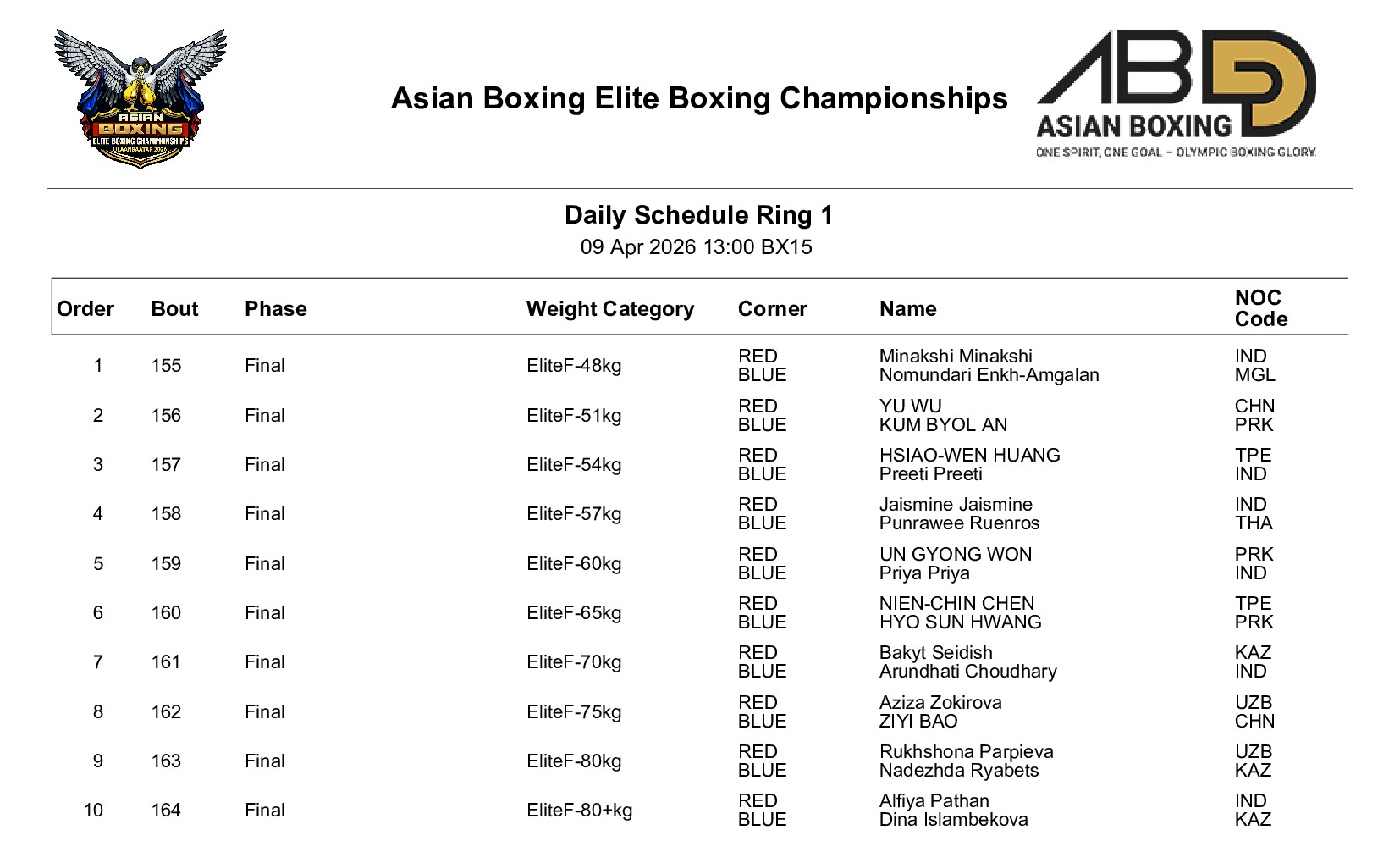Click the NOC Code column header
The width and height of the screenshot is (1400, 841).
pyautogui.click(x=1261, y=308)
